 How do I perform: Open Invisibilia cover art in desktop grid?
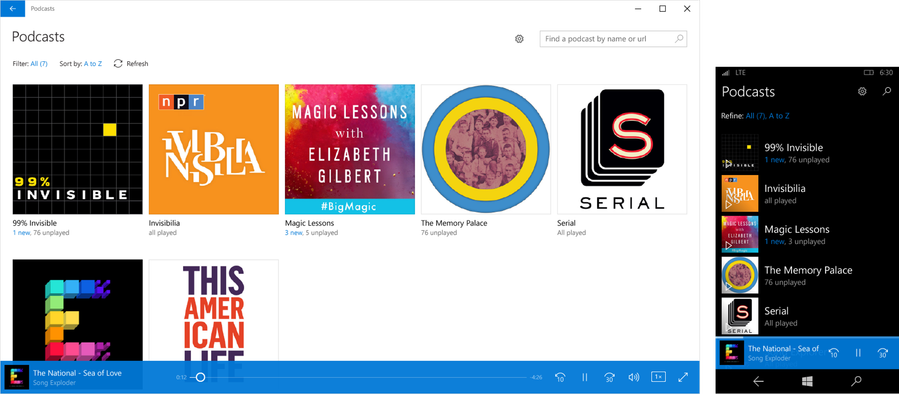click(x=214, y=149)
